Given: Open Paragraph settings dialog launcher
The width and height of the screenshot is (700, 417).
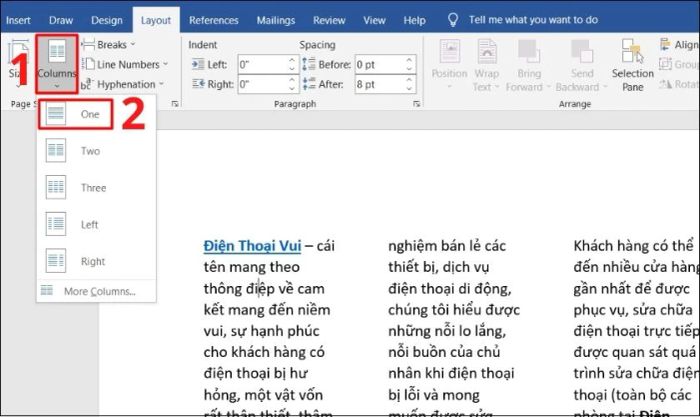Looking at the screenshot, I should 416,104.
